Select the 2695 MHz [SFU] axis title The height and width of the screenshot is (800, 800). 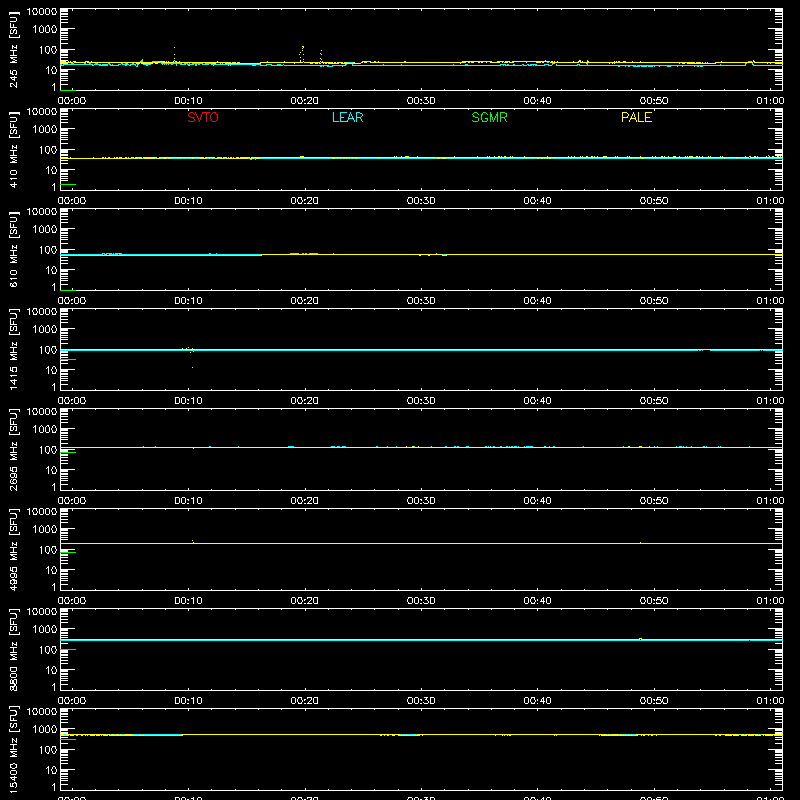(14, 449)
